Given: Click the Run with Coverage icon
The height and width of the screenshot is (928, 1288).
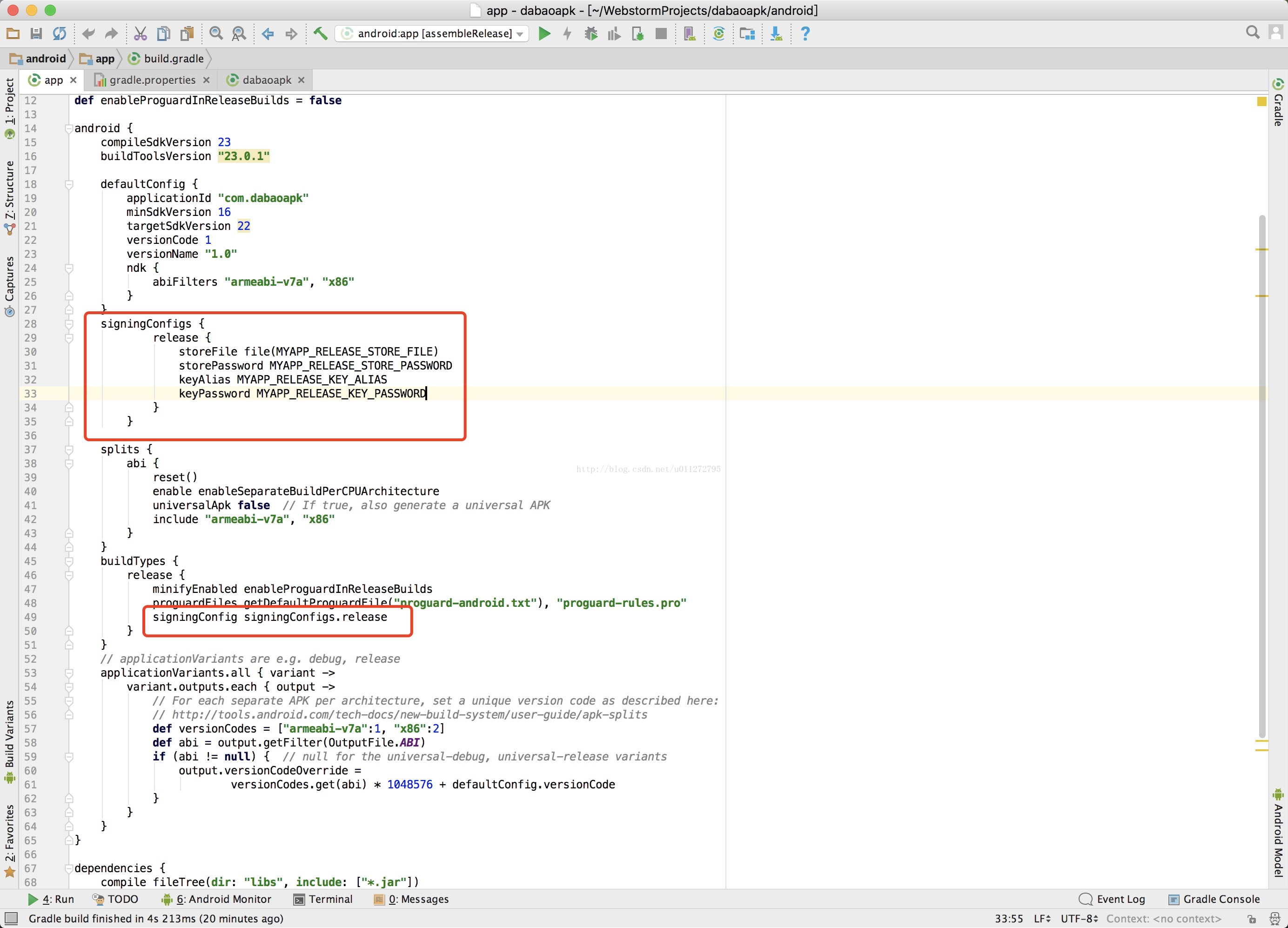Looking at the screenshot, I should [x=614, y=34].
